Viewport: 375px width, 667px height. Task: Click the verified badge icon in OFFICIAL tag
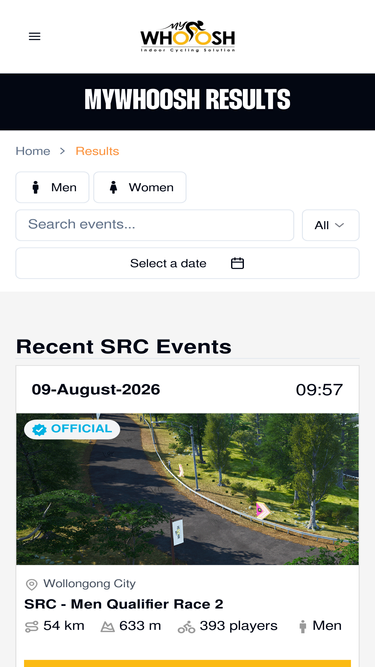tap(40, 430)
